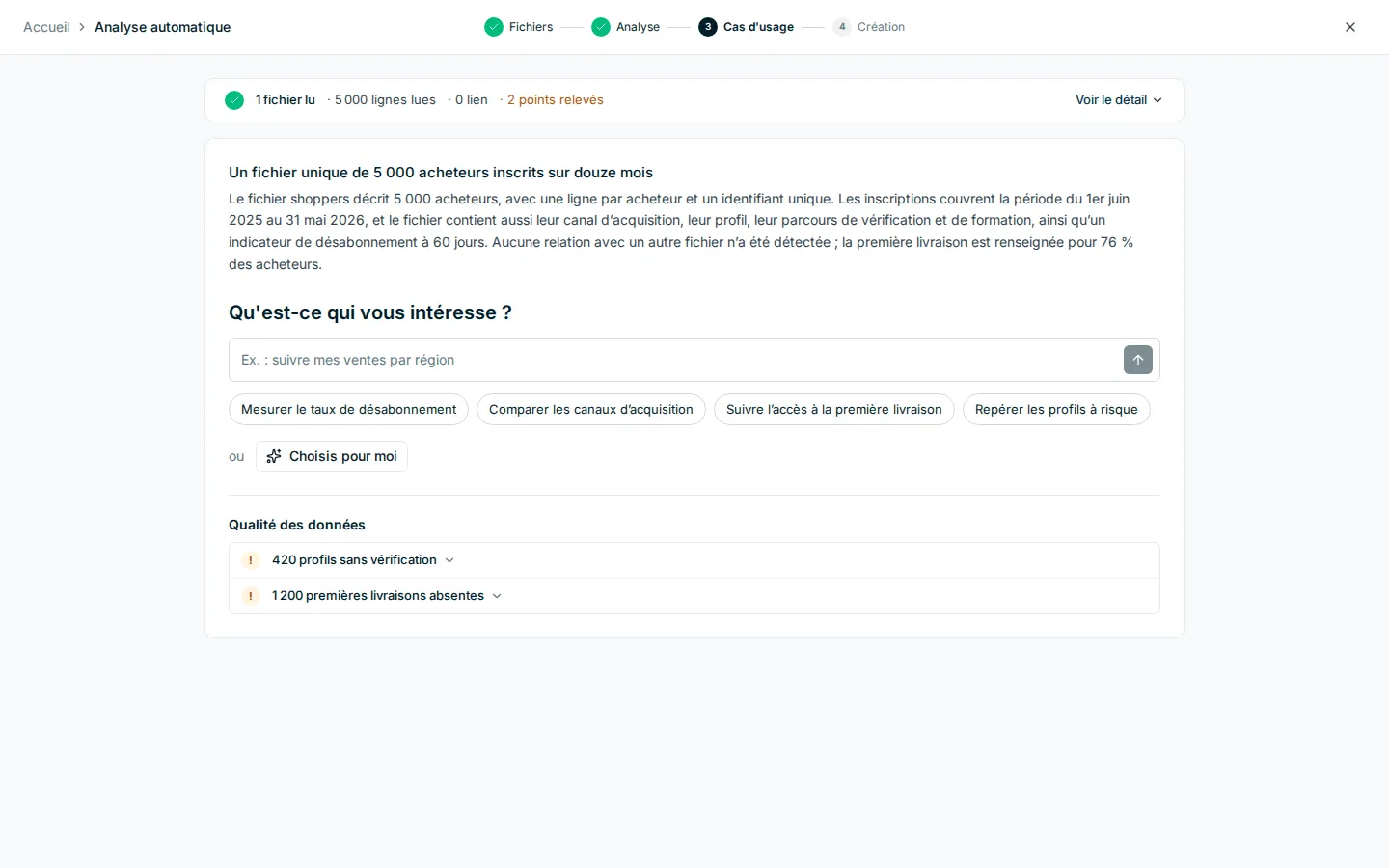Click the 'Choisis pour moi' button

(332, 456)
